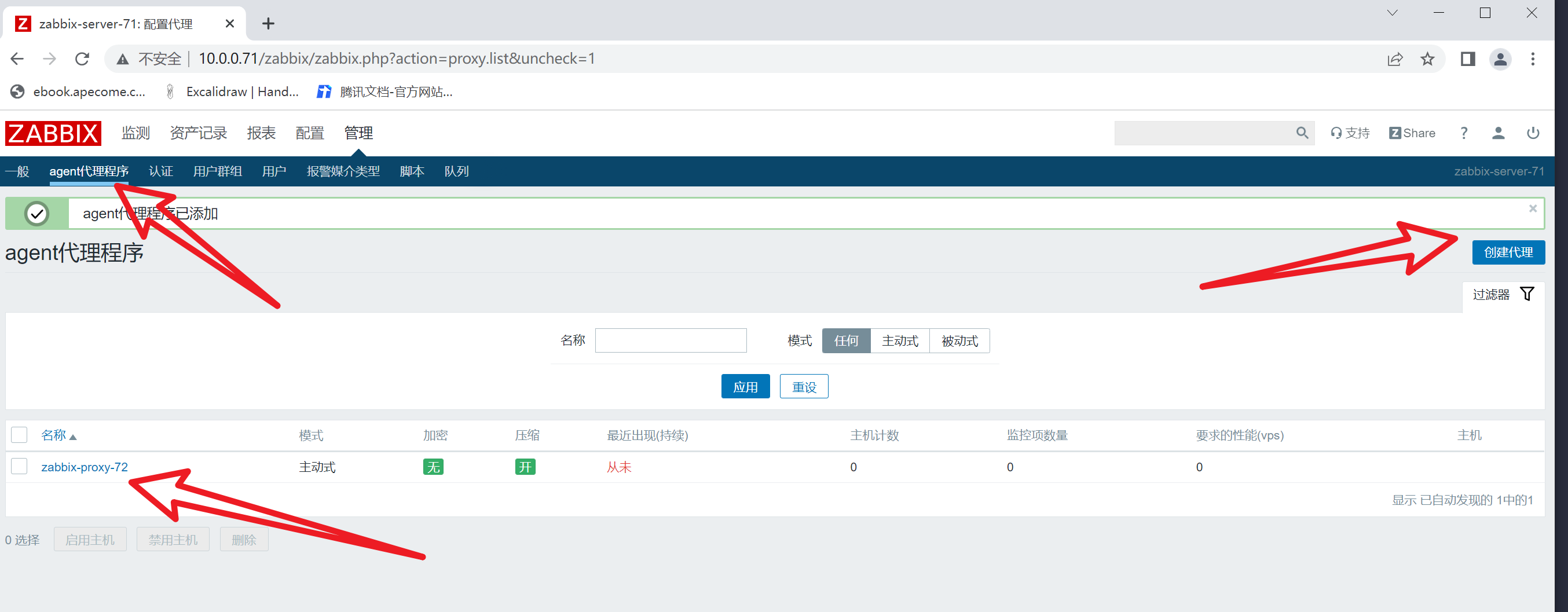Check the zabbix-proxy-72 row checkbox
This screenshot has width=1568, height=612.
click(x=20, y=467)
